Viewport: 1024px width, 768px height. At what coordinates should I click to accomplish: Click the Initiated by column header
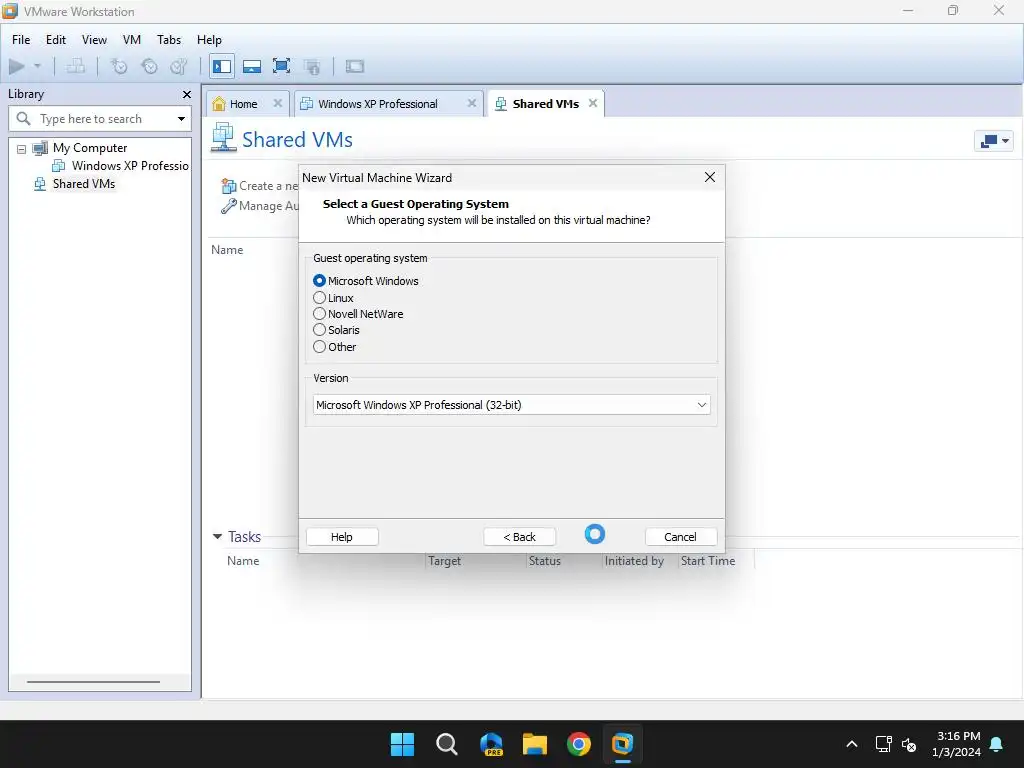[x=634, y=561]
